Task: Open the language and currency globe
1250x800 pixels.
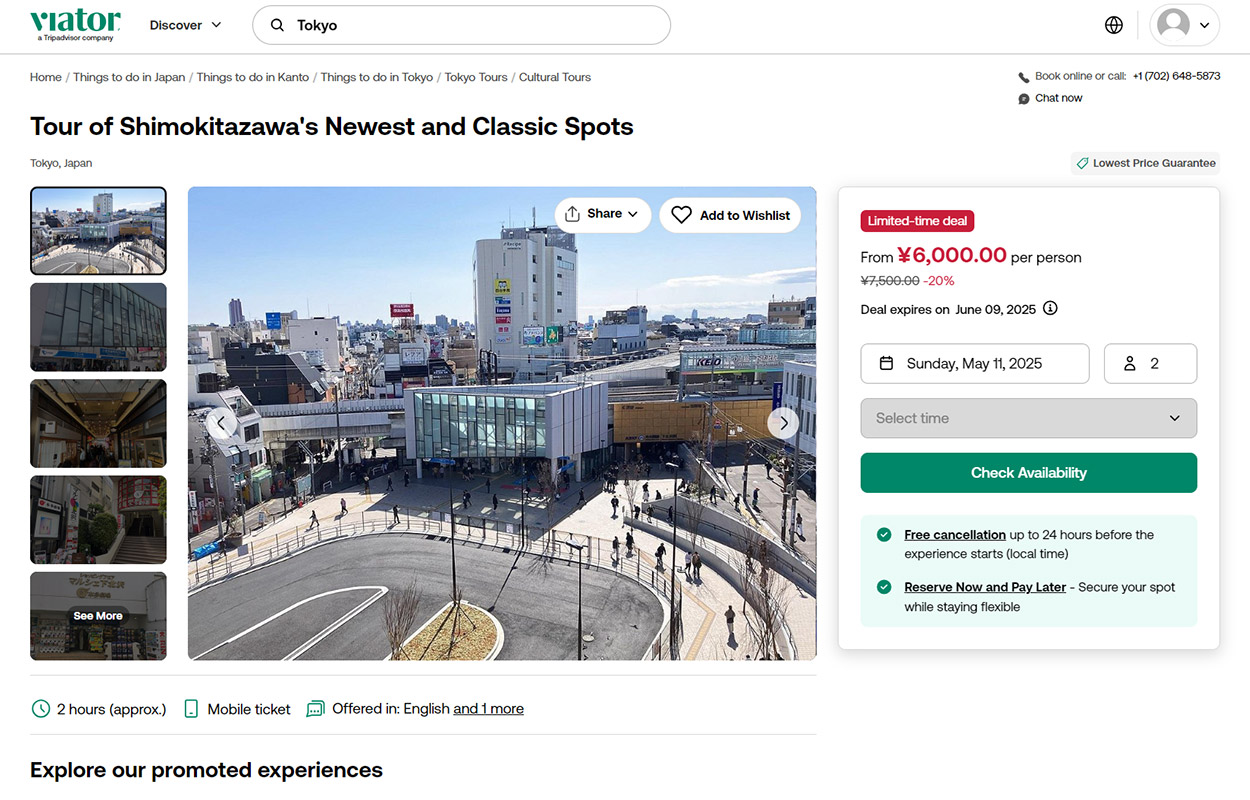Action: [1114, 25]
